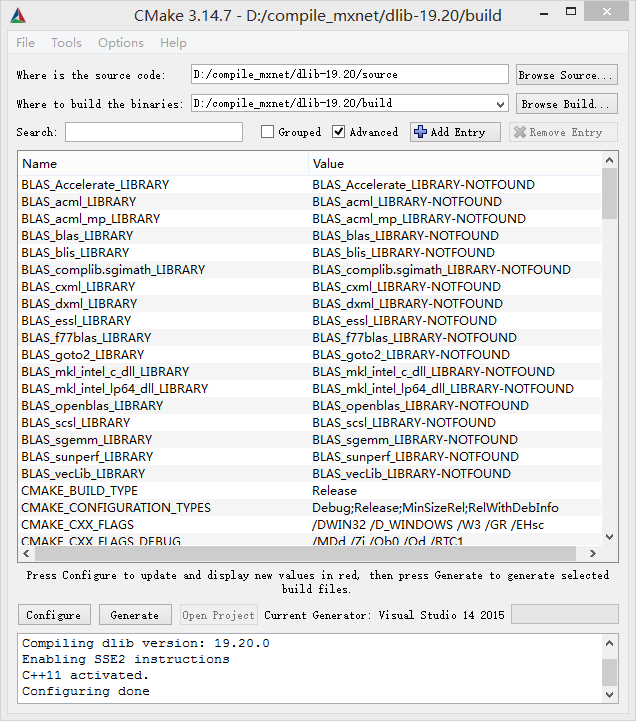
Task: Minimize the CMake window
Action: [x=544, y=14]
